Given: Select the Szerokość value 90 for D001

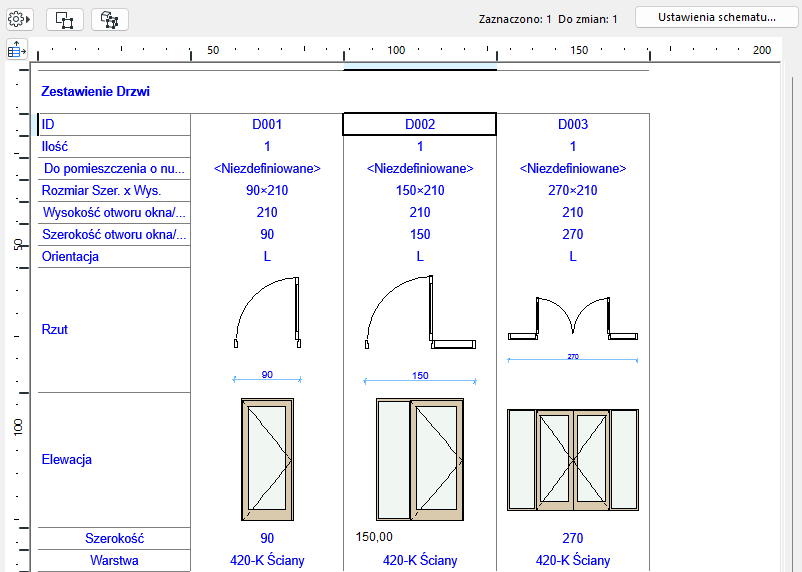Looking at the screenshot, I should (x=267, y=538).
